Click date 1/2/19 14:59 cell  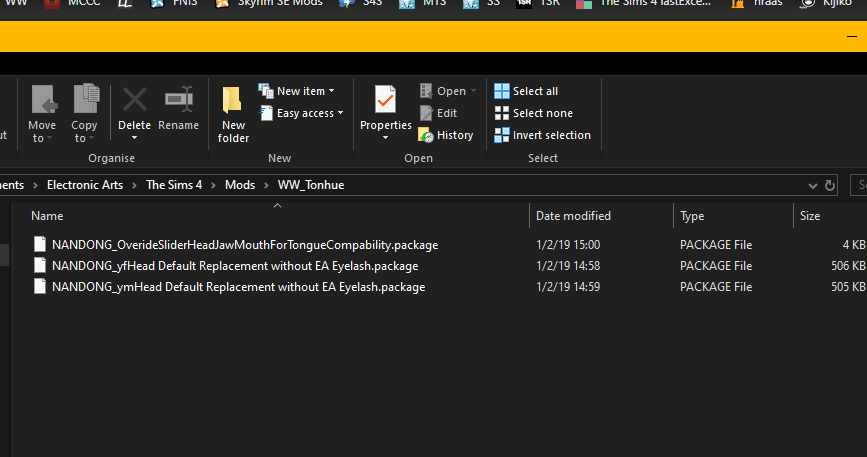568,287
